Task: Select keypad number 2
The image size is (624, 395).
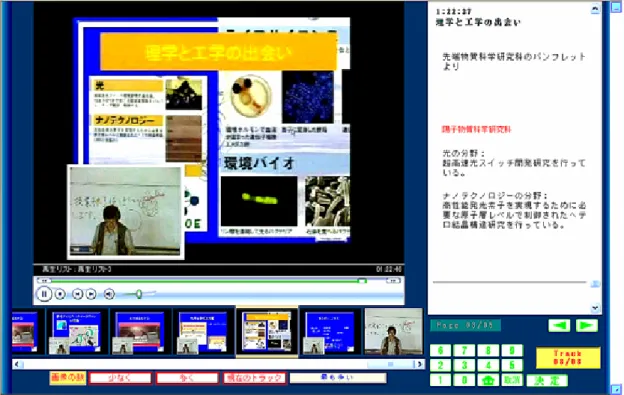Action: (440, 365)
